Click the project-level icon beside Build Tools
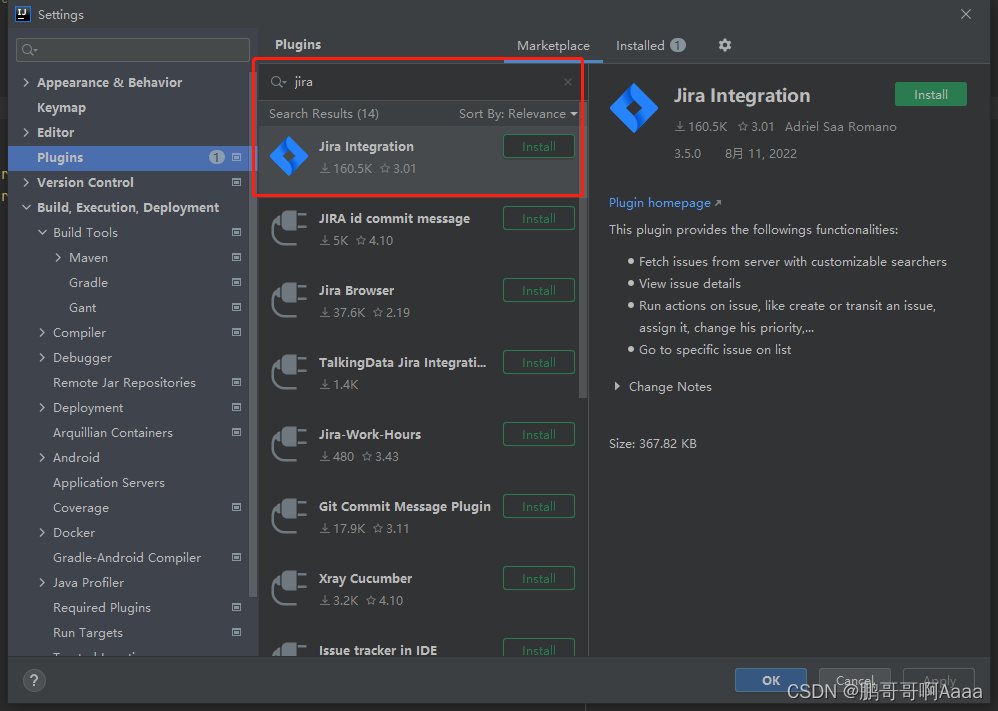Screen dimensions: 998x711 (236, 232)
